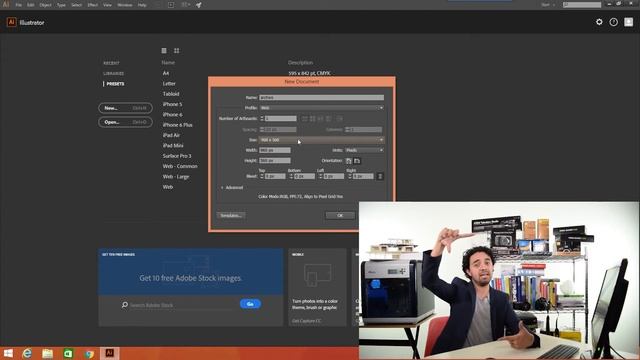640x360 pixels.
Task: Click the Number of Artboards stepper arrows
Action: 262,118
